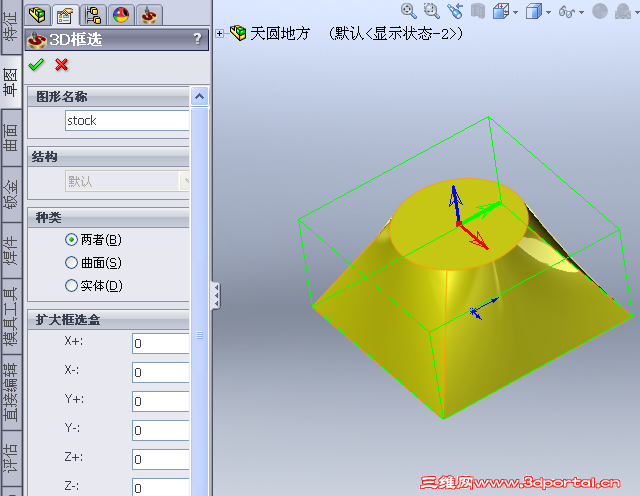Image resolution: width=640 pixels, height=496 pixels.
Task: Open View Orientation dropdown arrow
Action: coord(515,12)
